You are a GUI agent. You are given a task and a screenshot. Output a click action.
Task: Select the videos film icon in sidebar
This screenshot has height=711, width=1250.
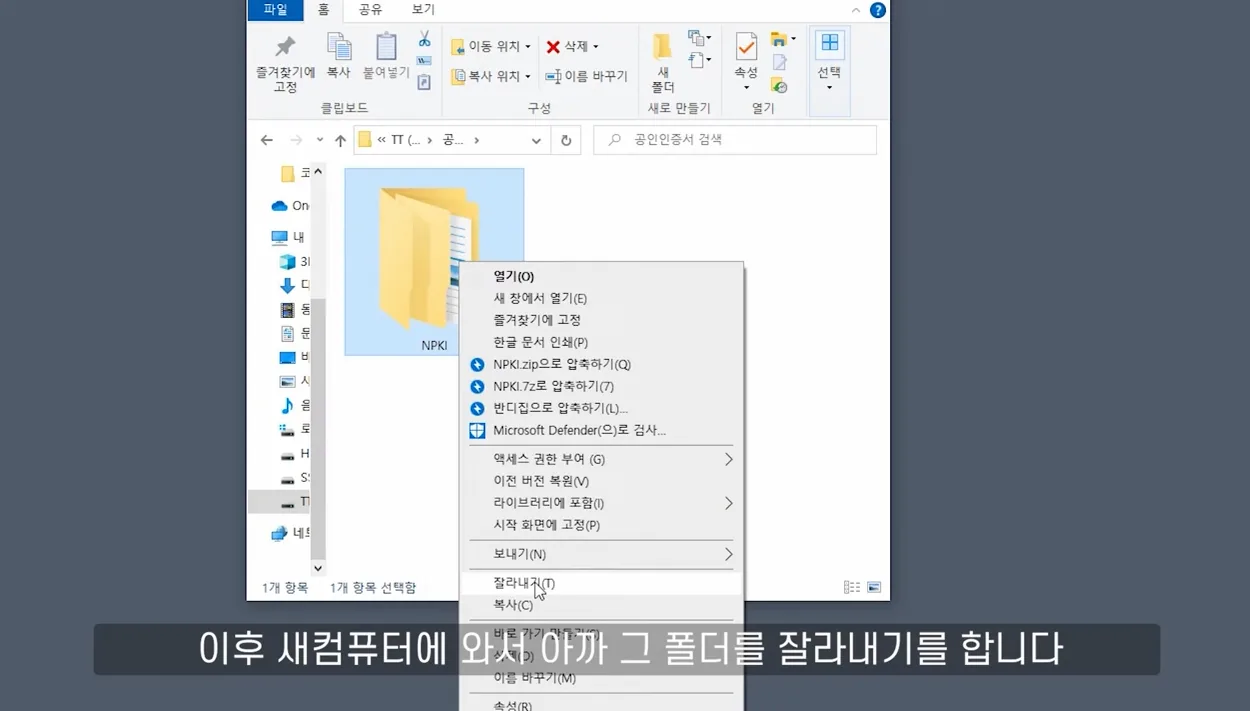[x=288, y=310]
